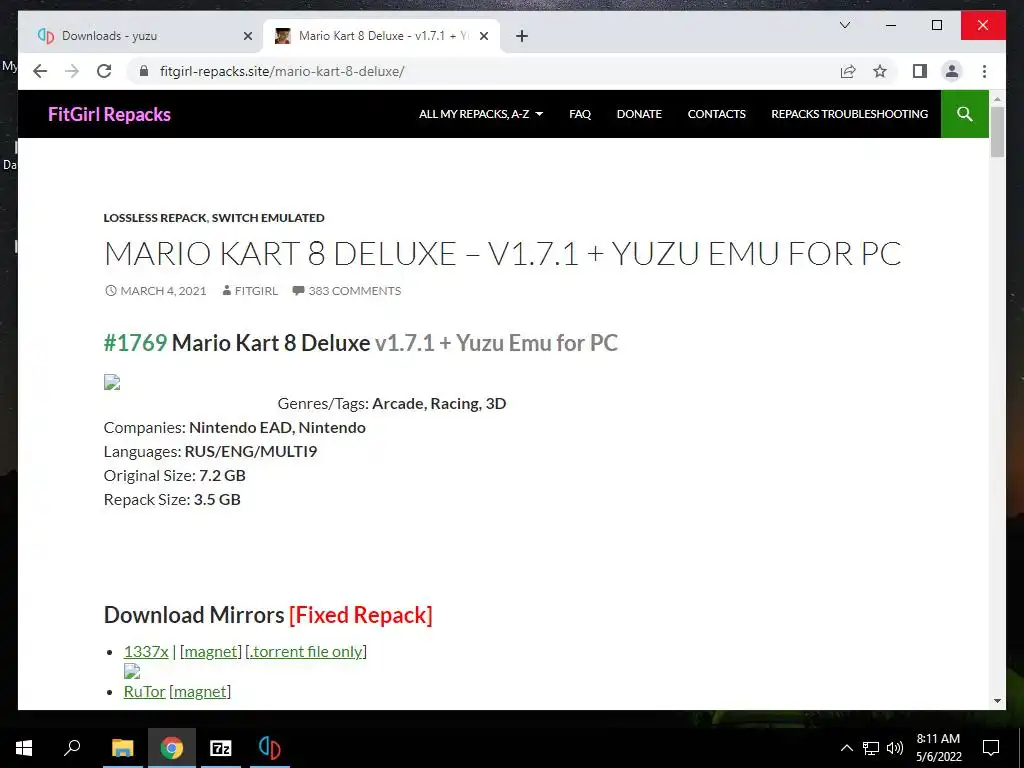Open the Chrome profile avatar
This screenshot has height=768, width=1024.
click(952, 71)
